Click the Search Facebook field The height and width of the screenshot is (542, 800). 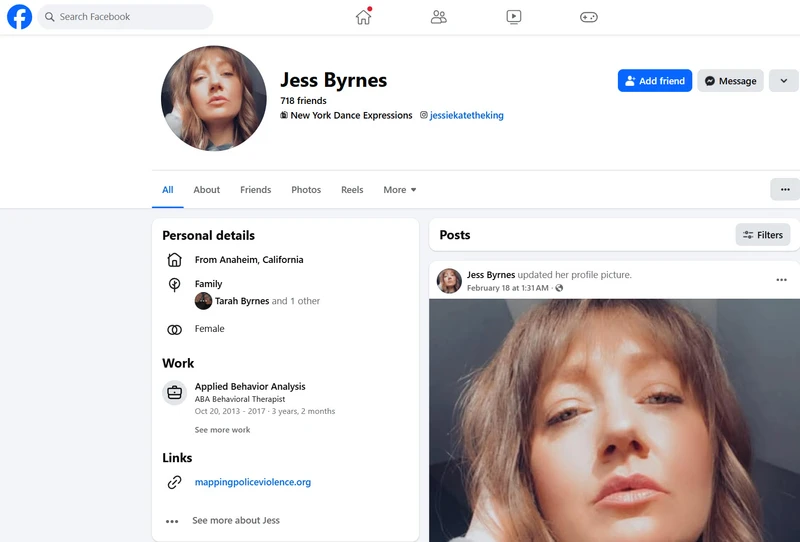[x=125, y=17]
